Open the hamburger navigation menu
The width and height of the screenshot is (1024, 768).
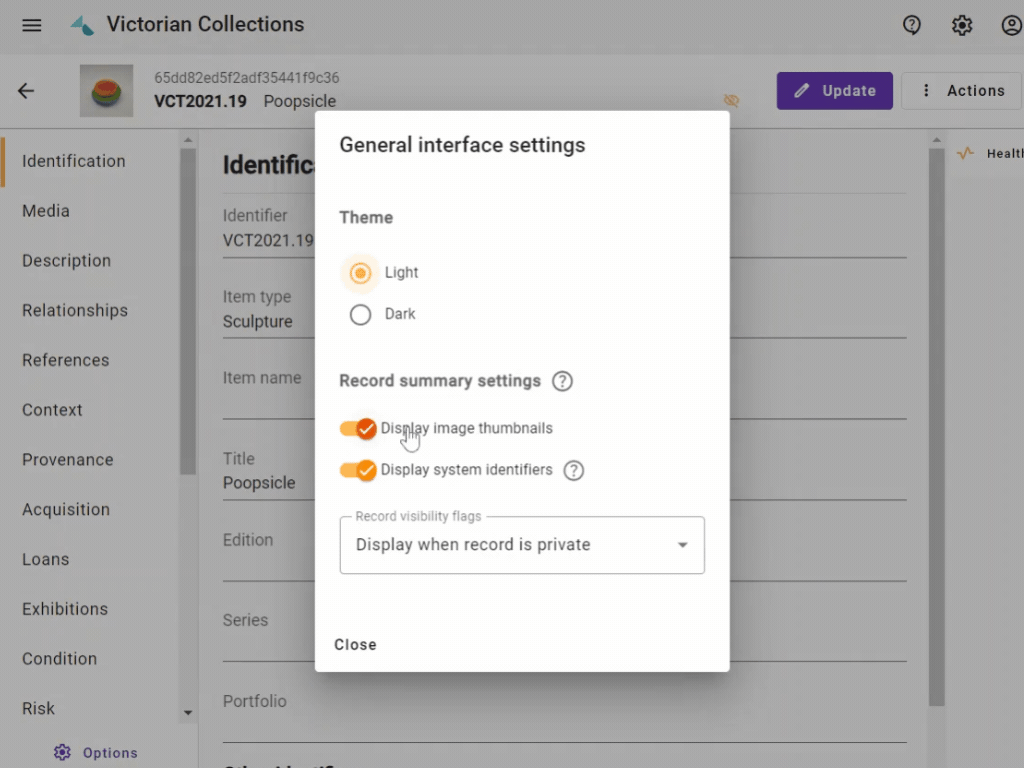click(32, 25)
